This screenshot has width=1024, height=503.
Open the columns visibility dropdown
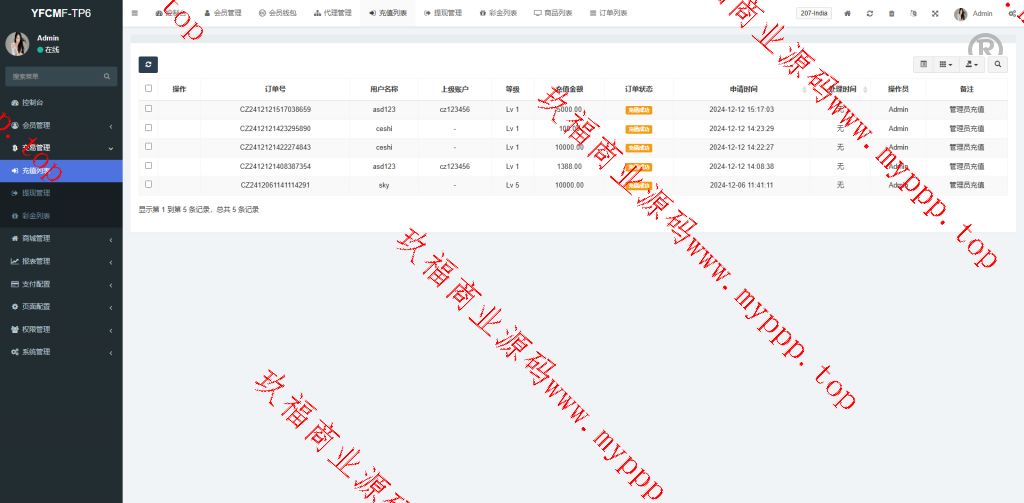tap(945, 64)
